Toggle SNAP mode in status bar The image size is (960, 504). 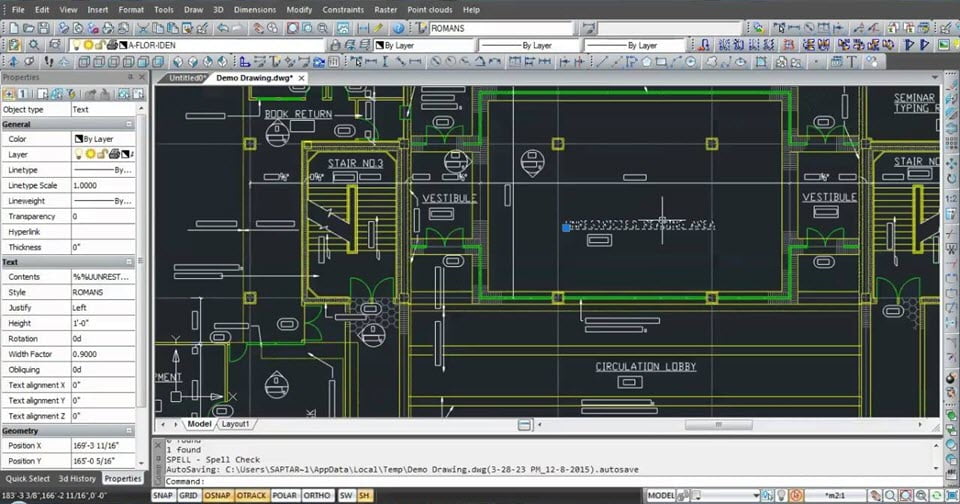coord(163,495)
